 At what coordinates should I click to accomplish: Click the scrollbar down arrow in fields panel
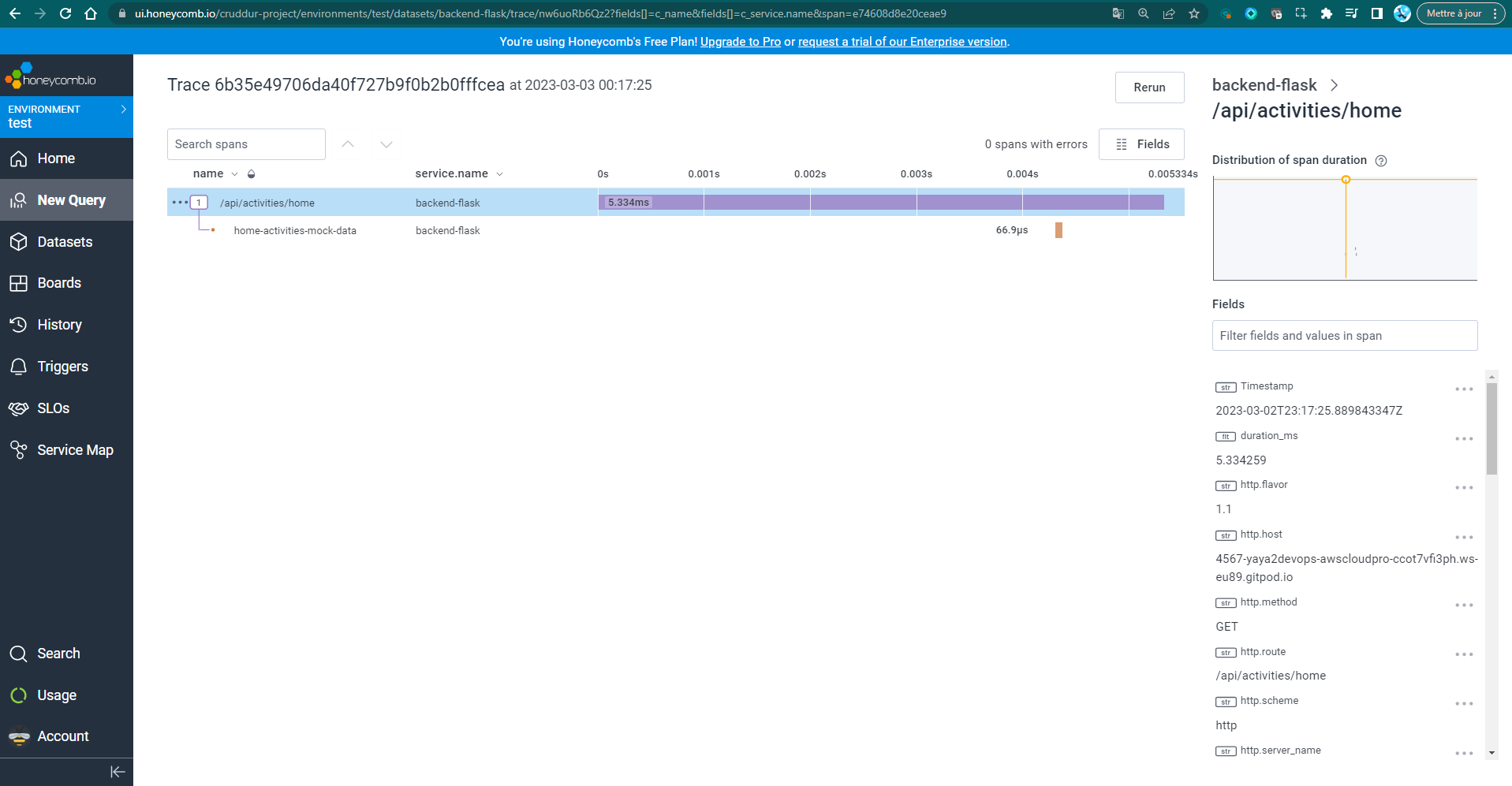(1491, 753)
